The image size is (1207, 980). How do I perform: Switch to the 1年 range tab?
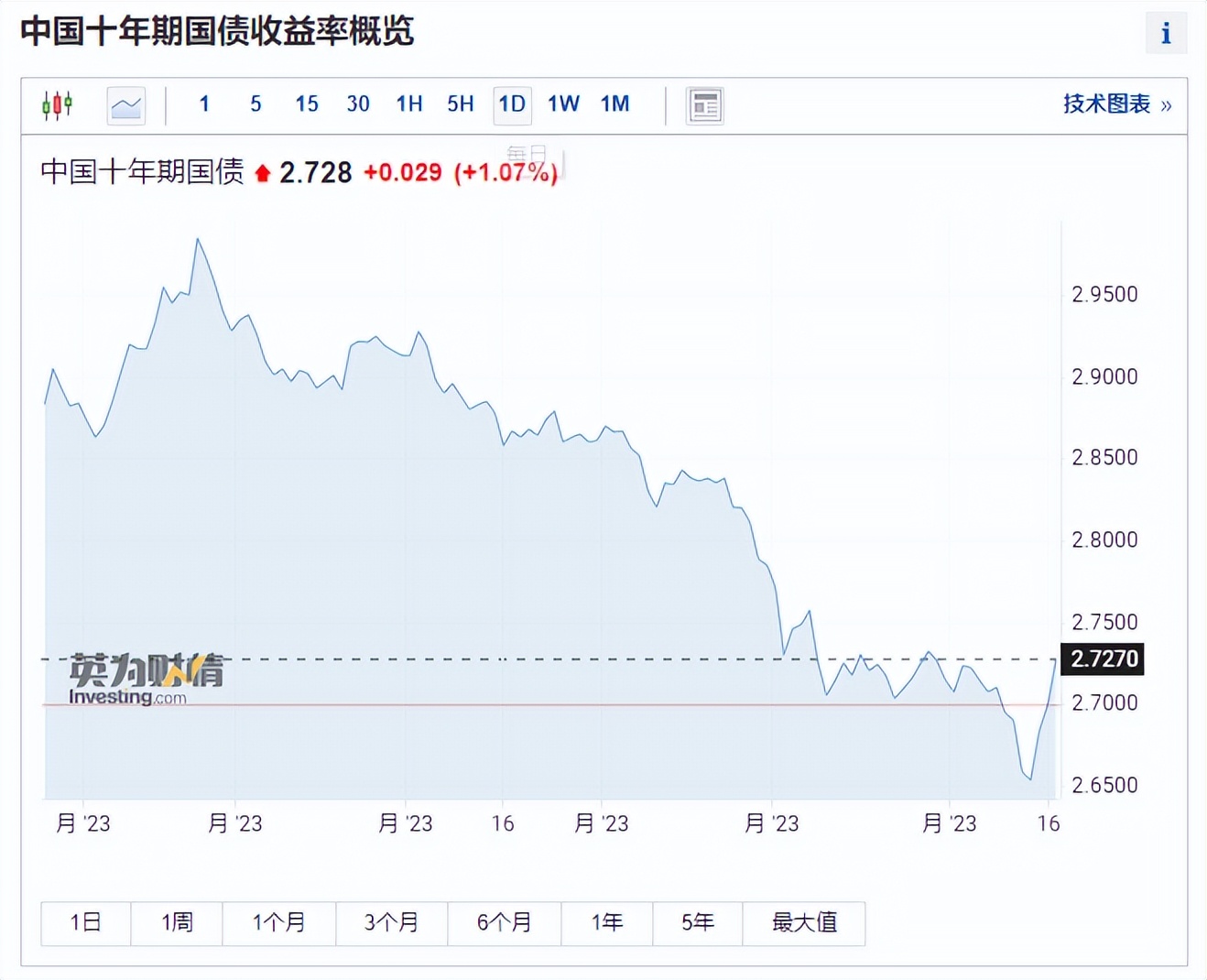coord(606,923)
